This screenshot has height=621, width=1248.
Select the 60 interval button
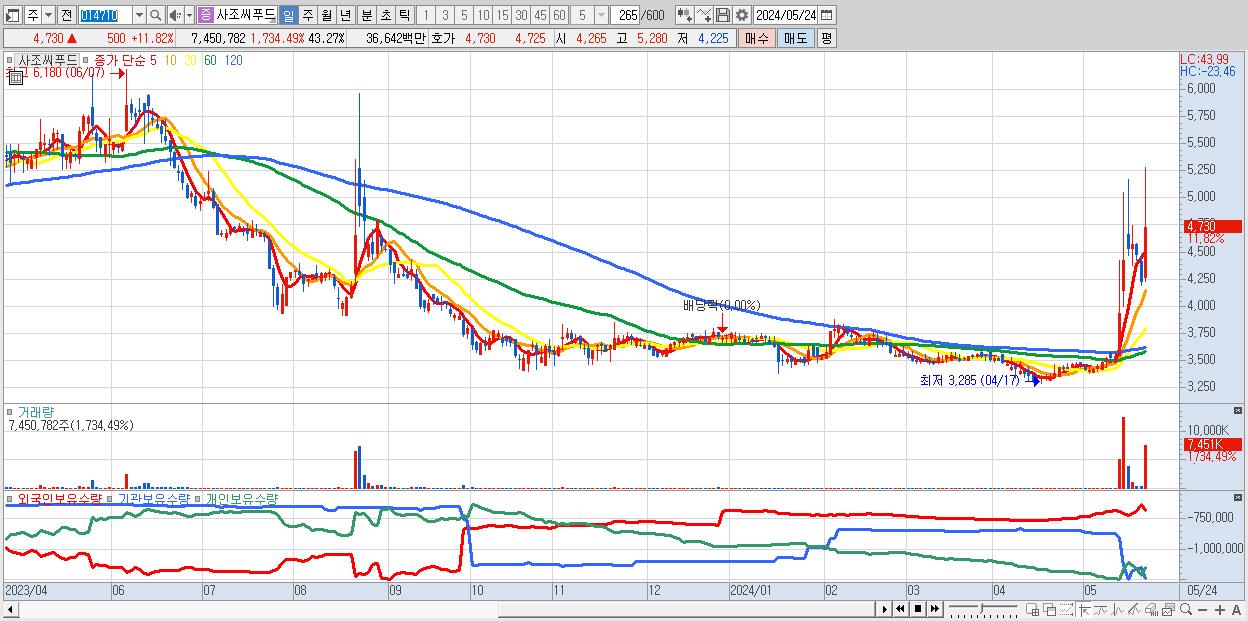click(x=559, y=15)
